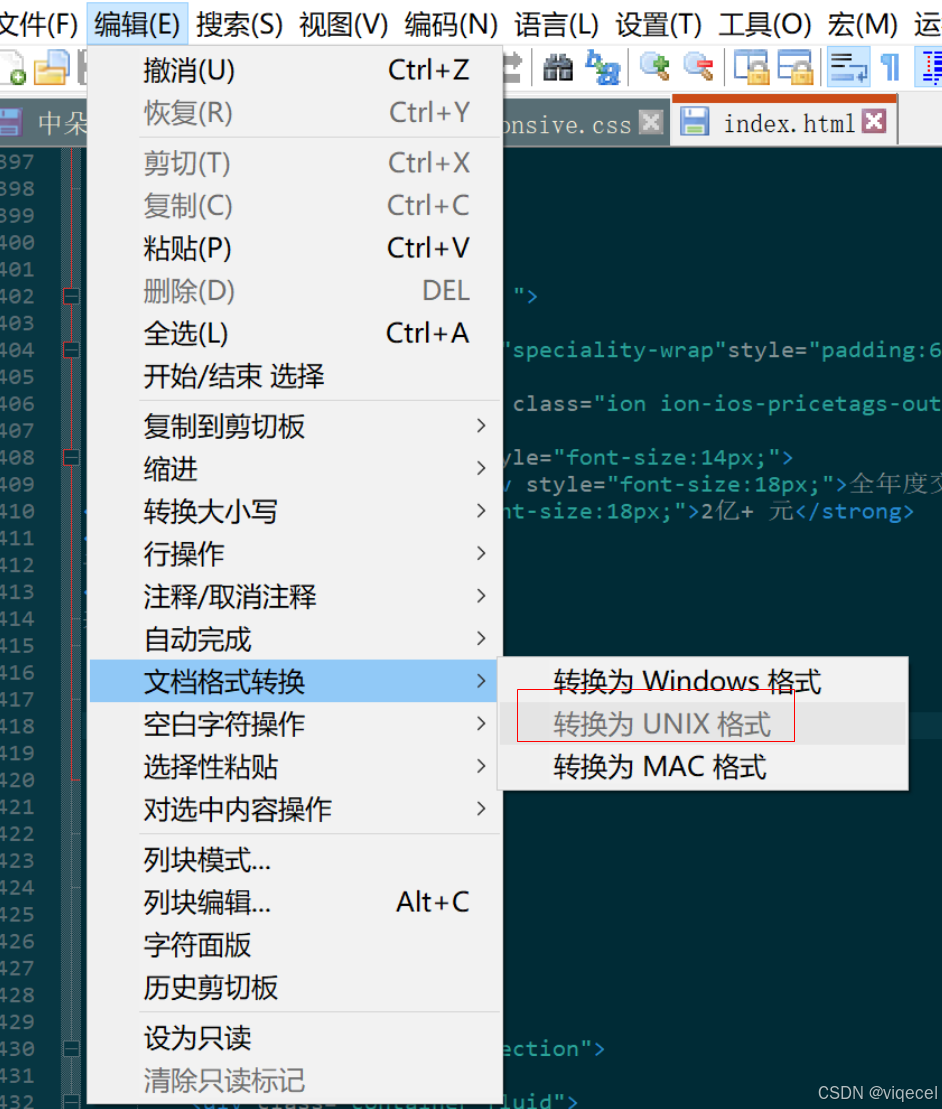Viewport: 942px width, 1109px height.
Task: Toggle the indent guide icon
Action: pyautogui.click(x=931, y=67)
